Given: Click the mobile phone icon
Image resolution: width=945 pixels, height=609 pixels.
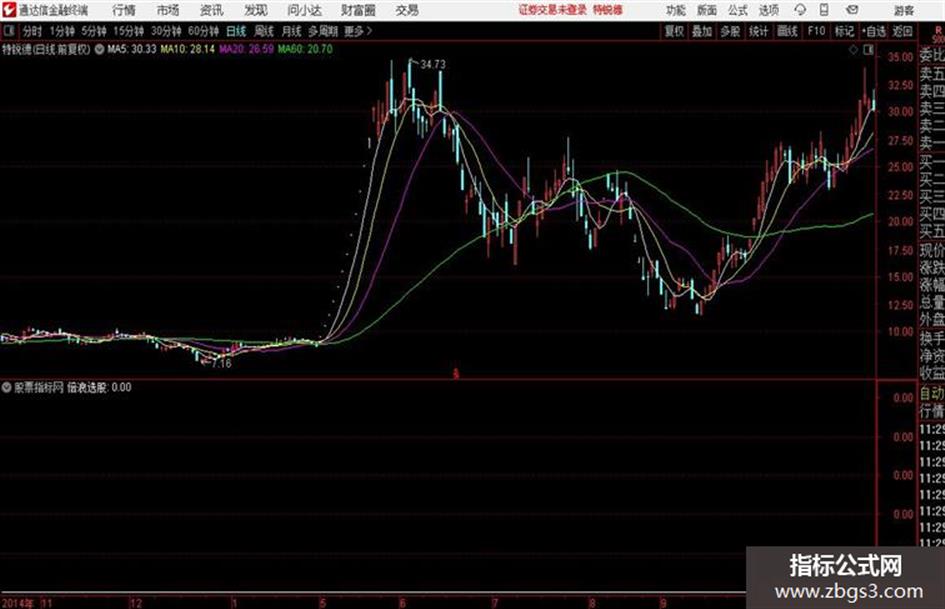Looking at the screenshot, I should coord(824,10).
